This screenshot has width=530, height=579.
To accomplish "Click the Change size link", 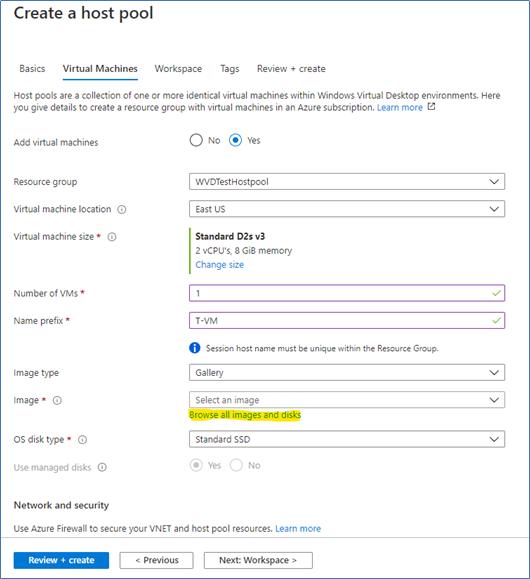I will click(219, 265).
